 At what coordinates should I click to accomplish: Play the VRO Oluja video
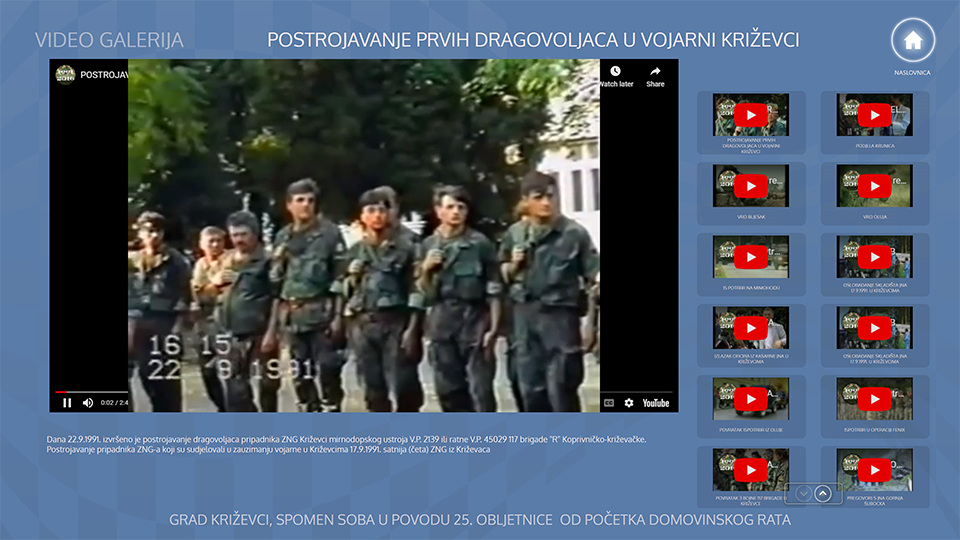pos(875,187)
